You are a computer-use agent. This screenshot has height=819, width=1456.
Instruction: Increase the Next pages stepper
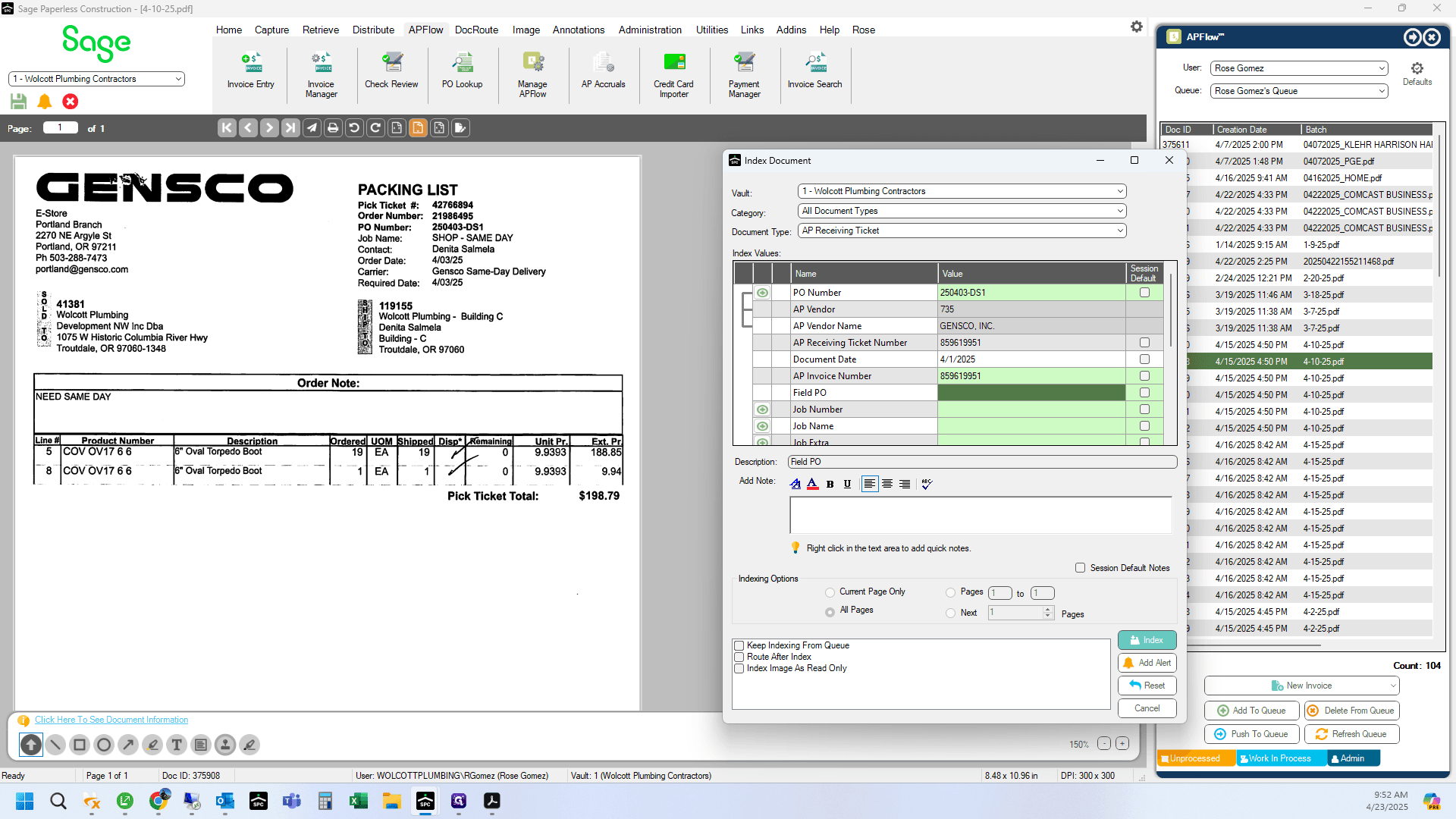click(x=1048, y=609)
